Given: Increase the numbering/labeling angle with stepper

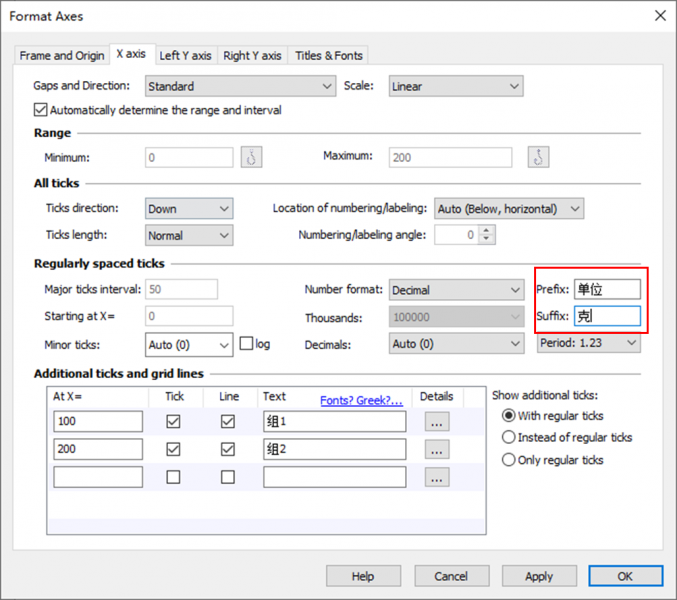Looking at the screenshot, I should pos(487,231).
